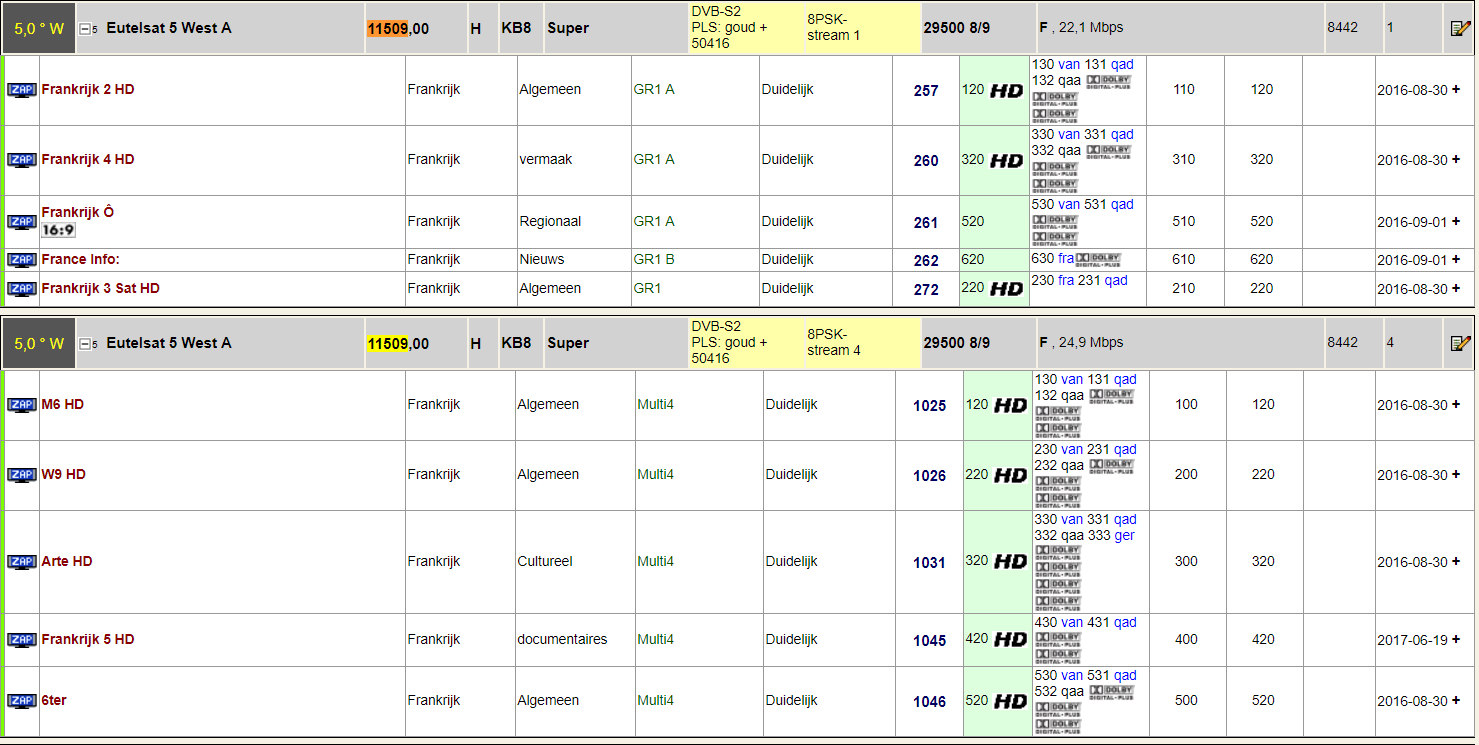The height and width of the screenshot is (745, 1479).
Task: Click the Dolby Digital Plus icon in France Info row
Action: pos(1098,259)
